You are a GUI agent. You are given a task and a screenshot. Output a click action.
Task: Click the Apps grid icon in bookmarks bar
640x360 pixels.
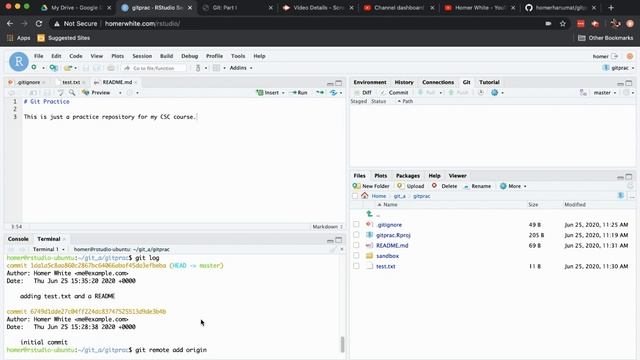10,38
